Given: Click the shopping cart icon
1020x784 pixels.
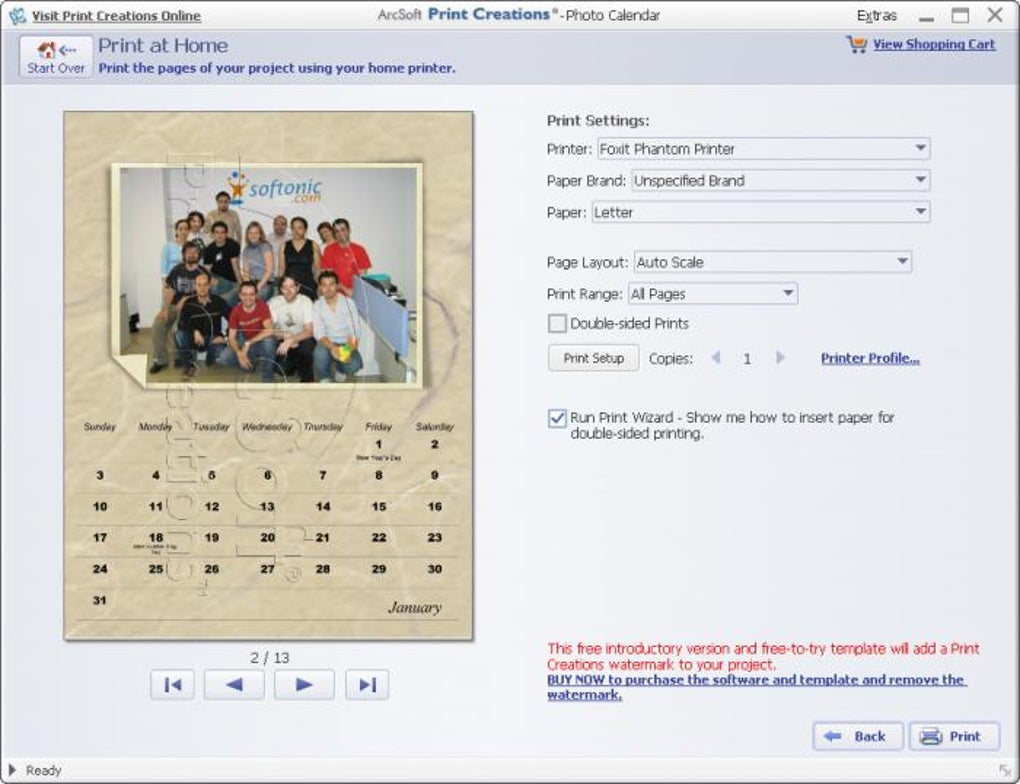Looking at the screenshot, I should click(856, 44).
